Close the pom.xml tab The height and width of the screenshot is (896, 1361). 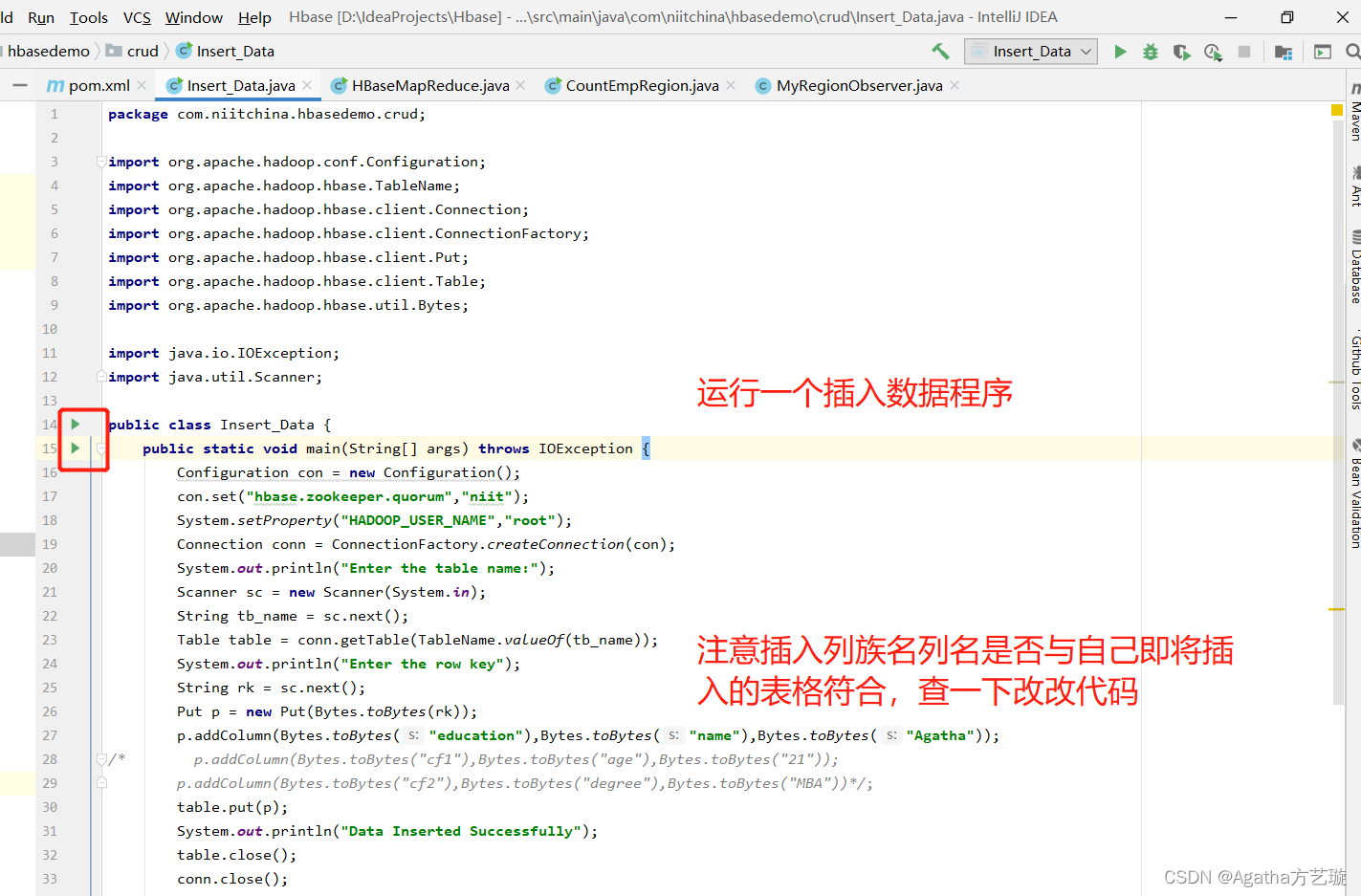coord(142,85)
